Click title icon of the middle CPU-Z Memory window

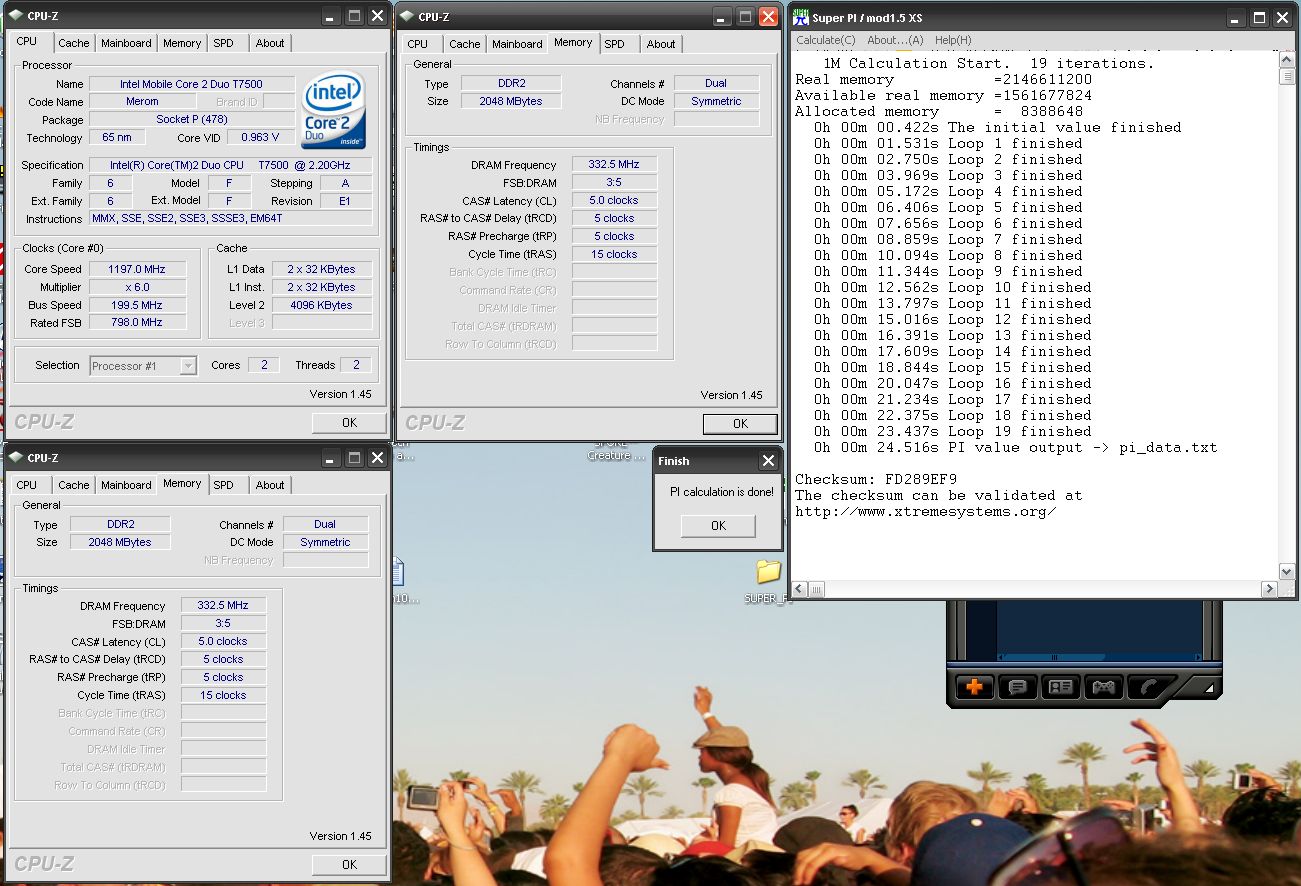coord(406,16)
